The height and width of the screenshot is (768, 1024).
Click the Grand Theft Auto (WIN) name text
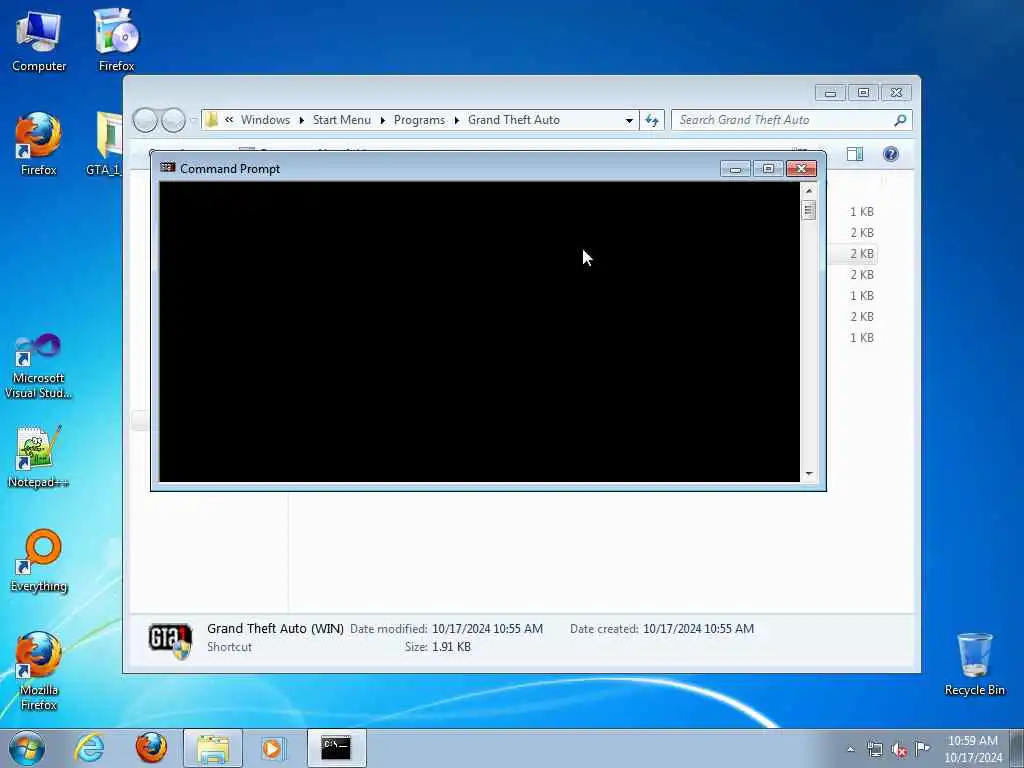click(275, 629)
